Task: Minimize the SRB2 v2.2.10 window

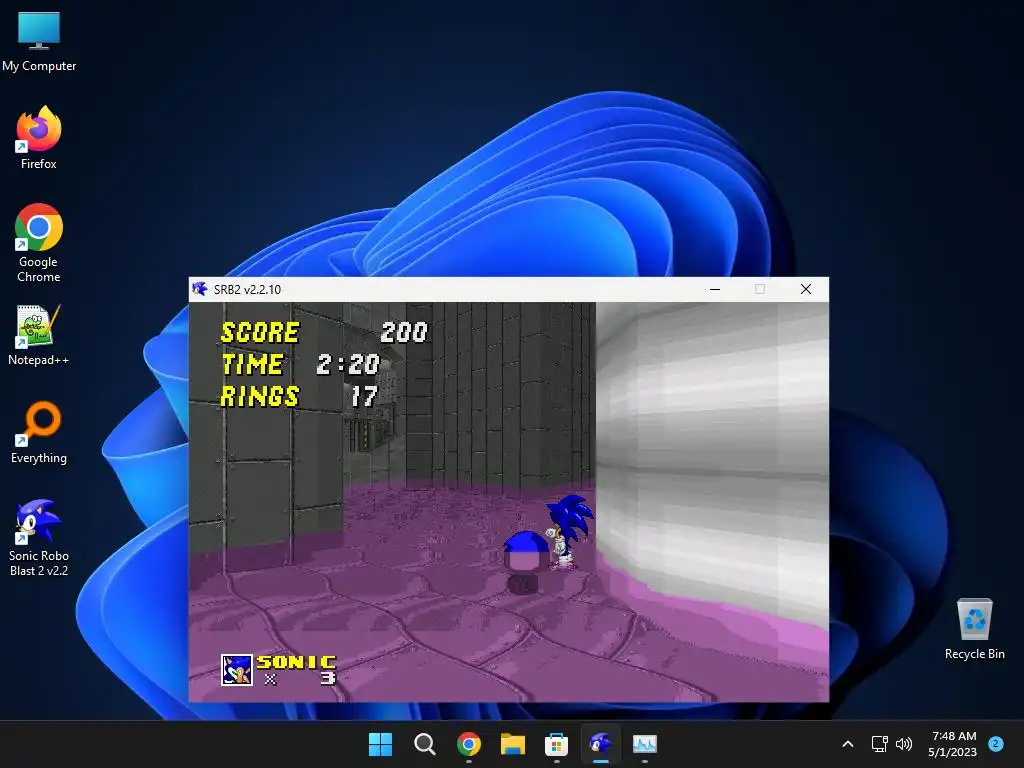Action: (715, 289)
